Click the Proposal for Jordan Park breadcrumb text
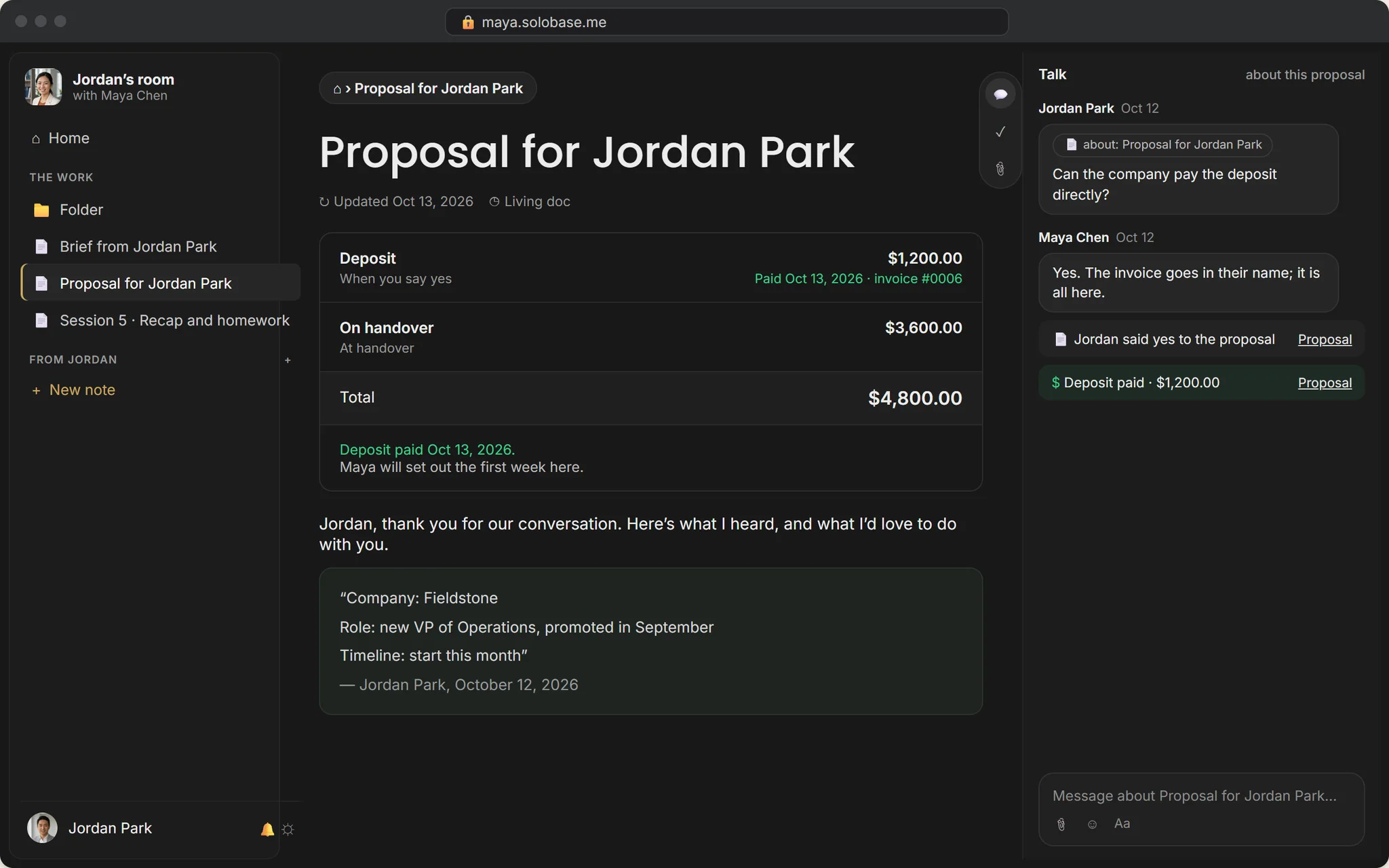 pyautogui.click(x=438, y=89)
